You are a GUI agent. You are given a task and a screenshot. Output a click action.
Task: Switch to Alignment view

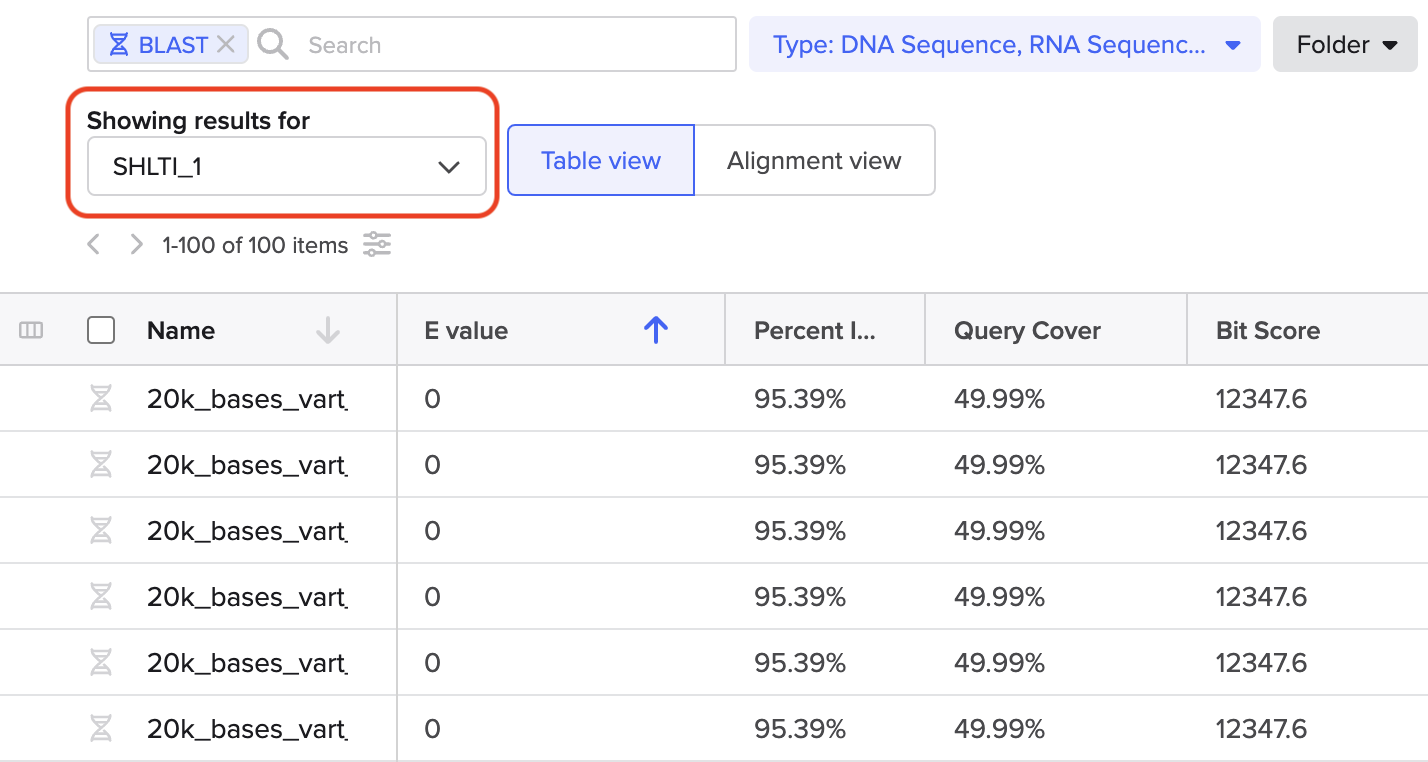click(x=814, y=161)
